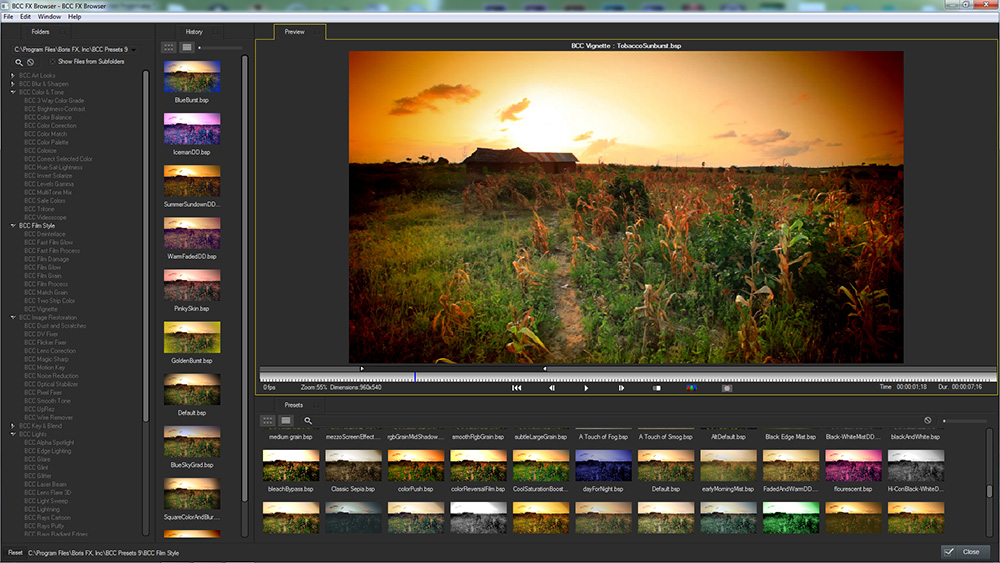
Task: Click the timeline in-point marker
Action: [362, 369]
